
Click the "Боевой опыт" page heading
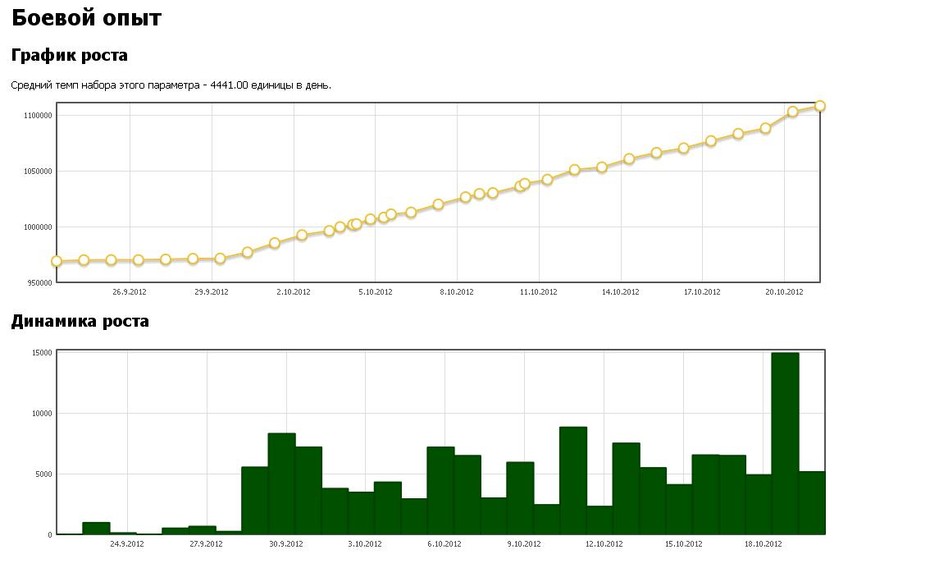click(86, 18)
